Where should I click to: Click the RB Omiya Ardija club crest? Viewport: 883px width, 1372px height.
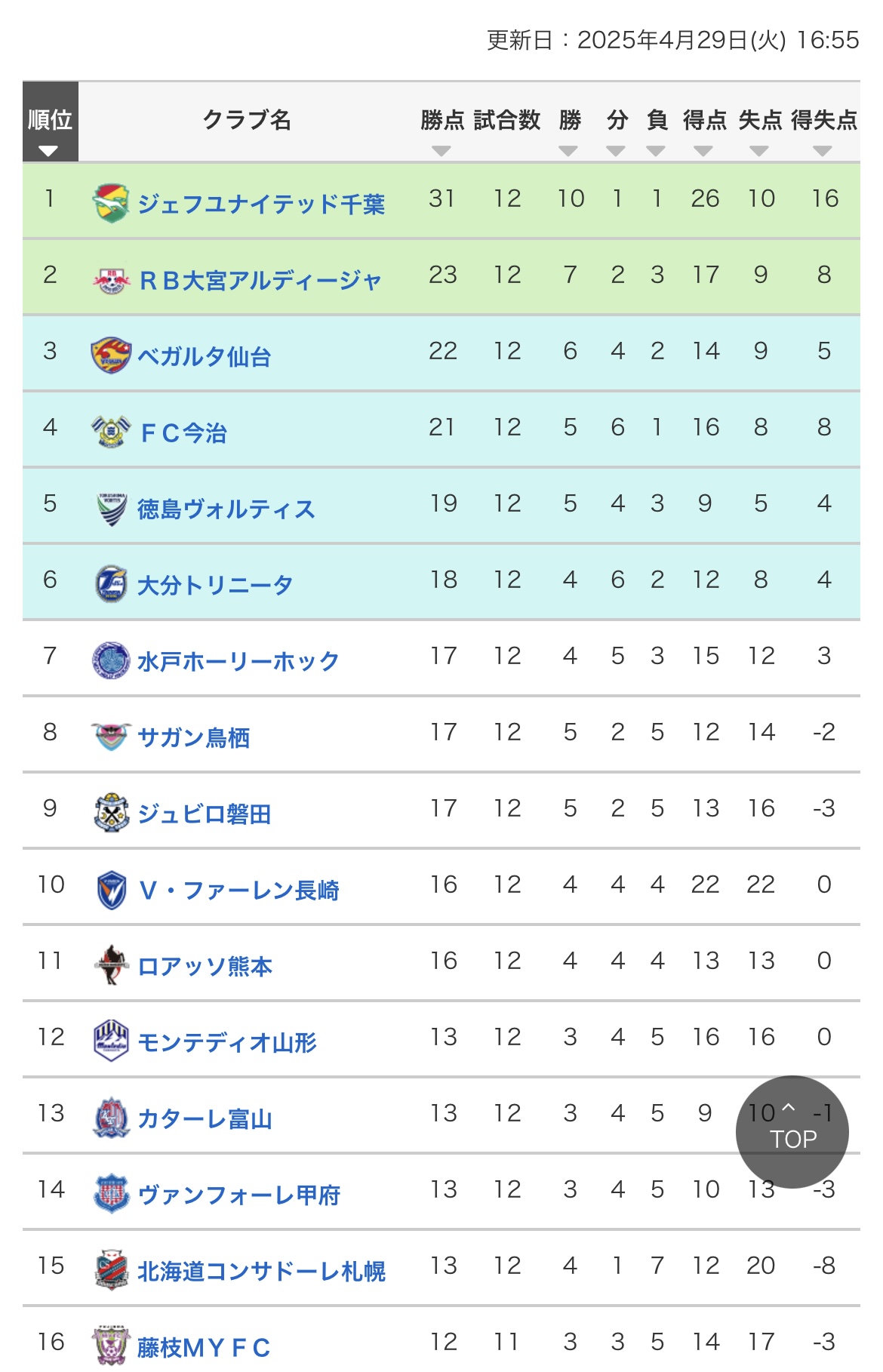[x=111, y=280]
